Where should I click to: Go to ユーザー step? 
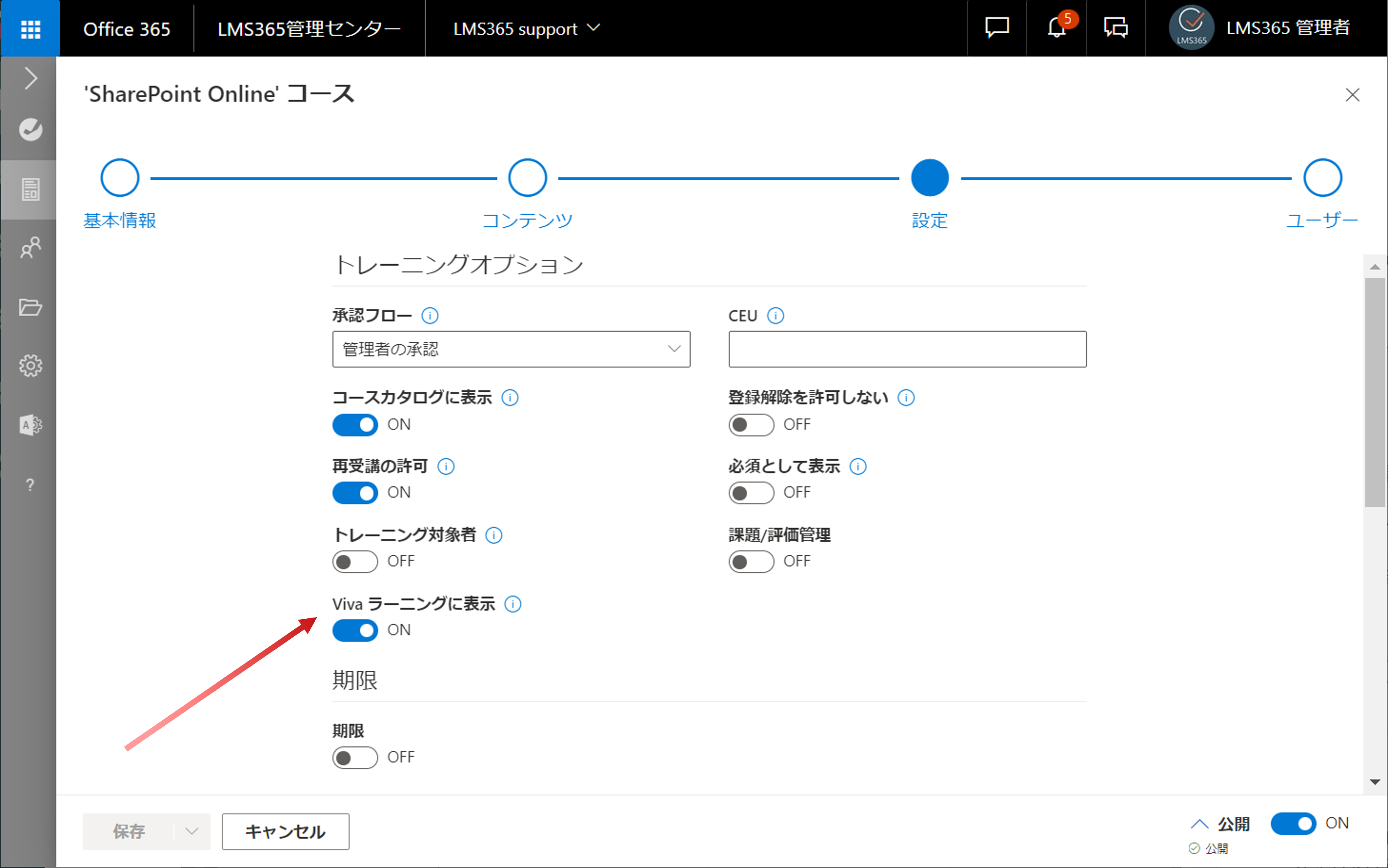pyautogui.click(x=1322, y=221)
